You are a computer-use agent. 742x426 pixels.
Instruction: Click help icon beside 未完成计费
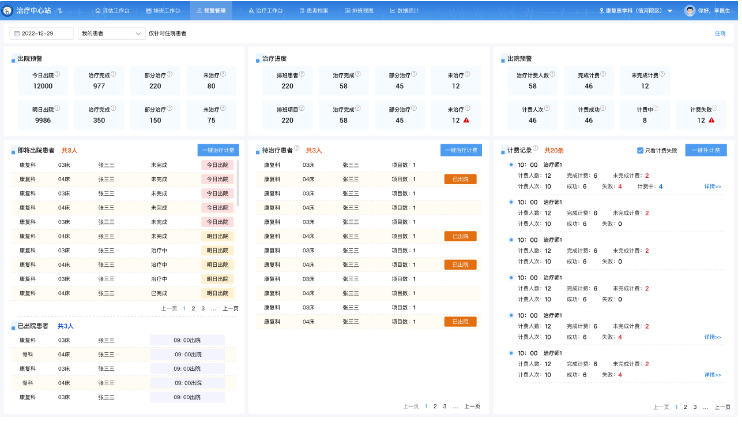(662, 74)
